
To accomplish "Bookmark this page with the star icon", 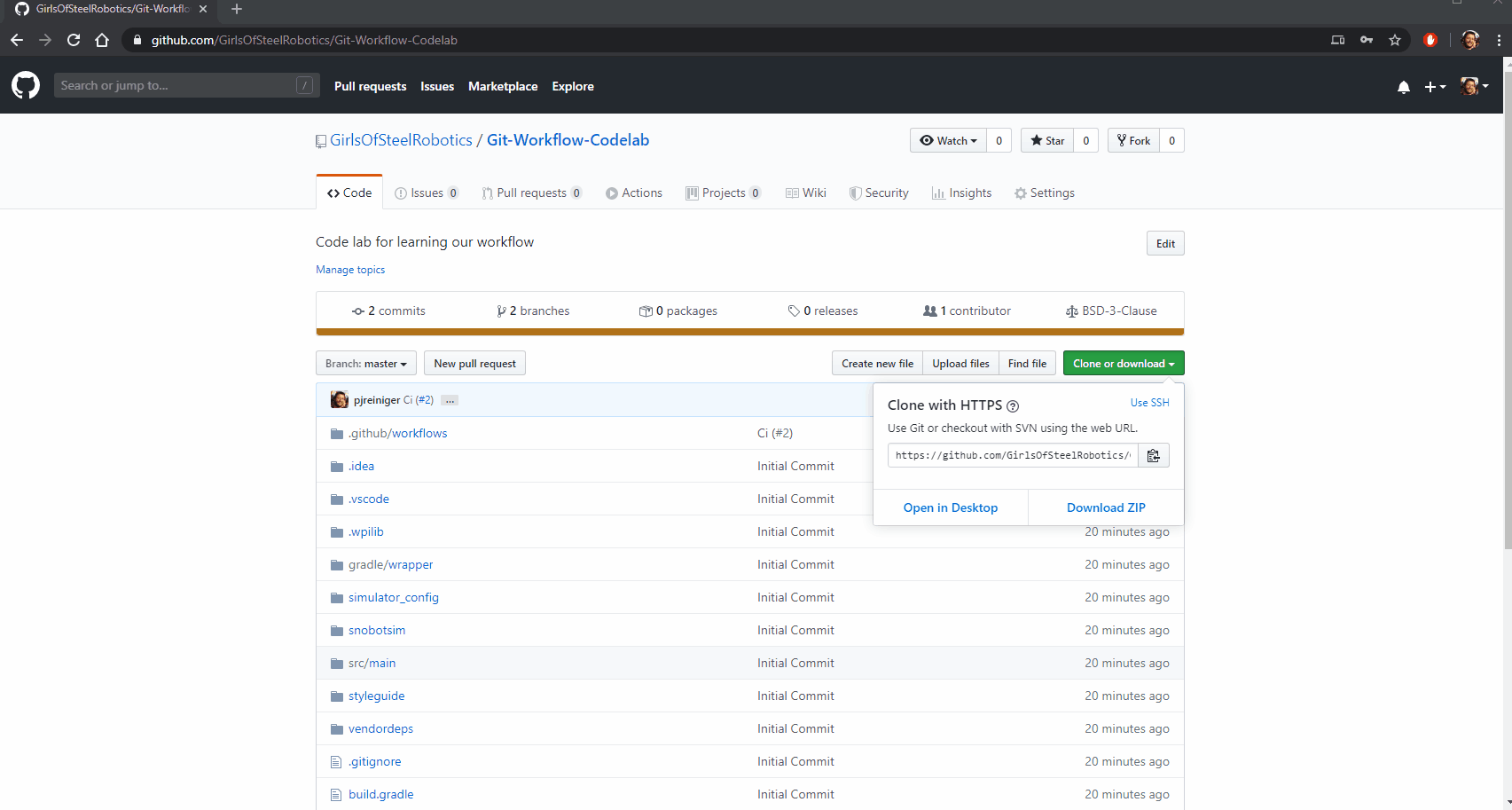I will (x=1395, y=40).
